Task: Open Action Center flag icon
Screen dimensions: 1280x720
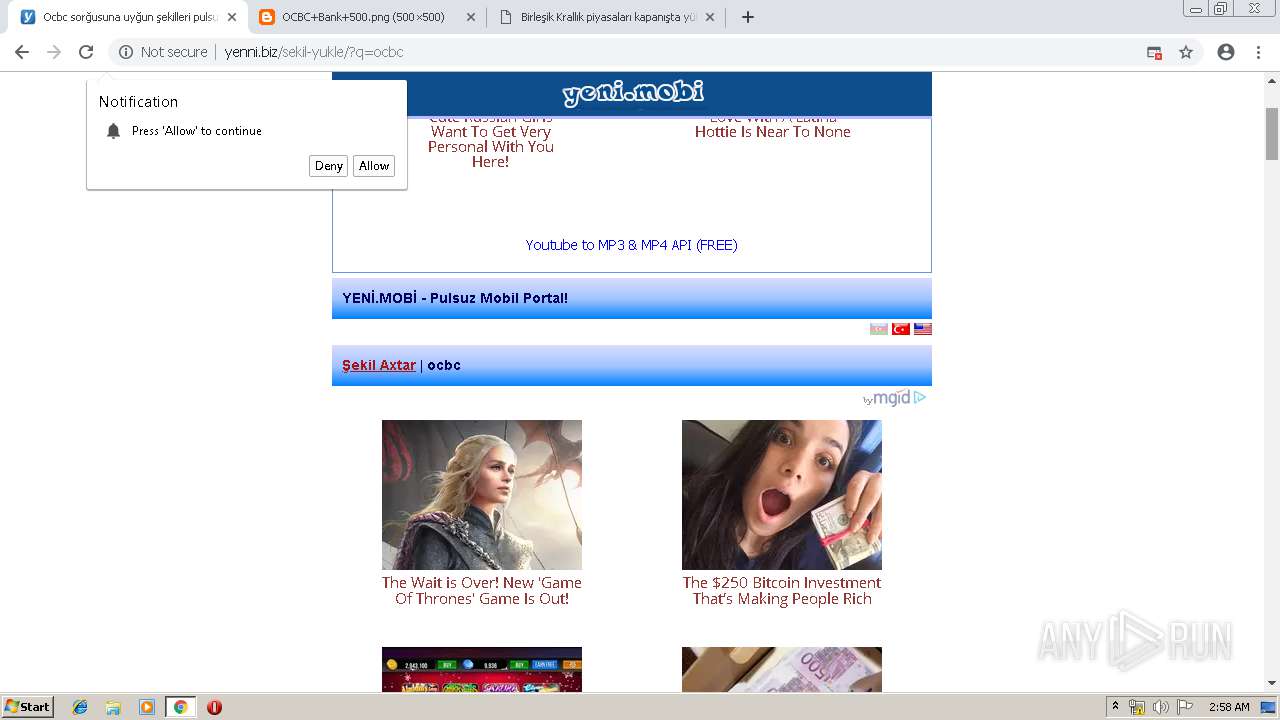Action: tap(1185, 707)
